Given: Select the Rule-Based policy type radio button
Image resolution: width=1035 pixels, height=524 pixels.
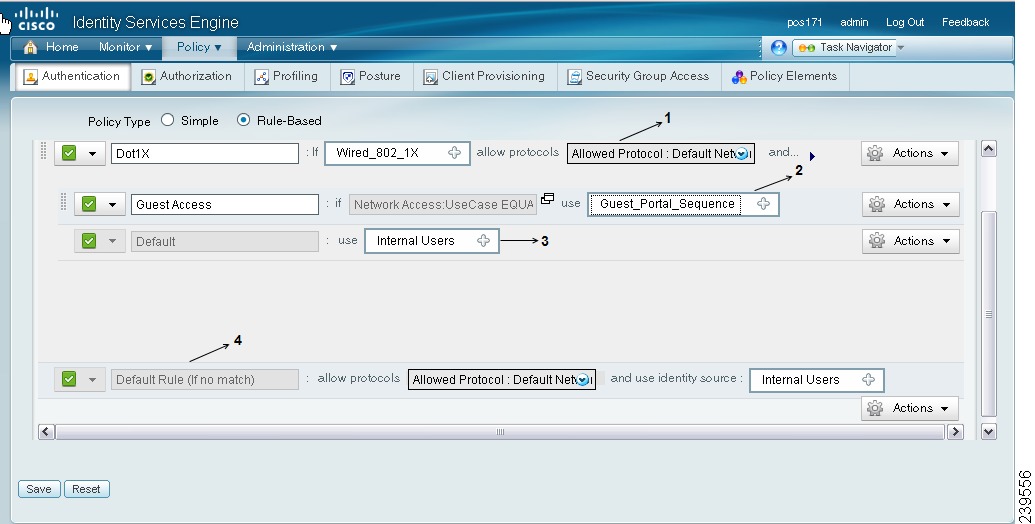Looking at the screenshot, I should pyautogui.click(x=244, y=120).
